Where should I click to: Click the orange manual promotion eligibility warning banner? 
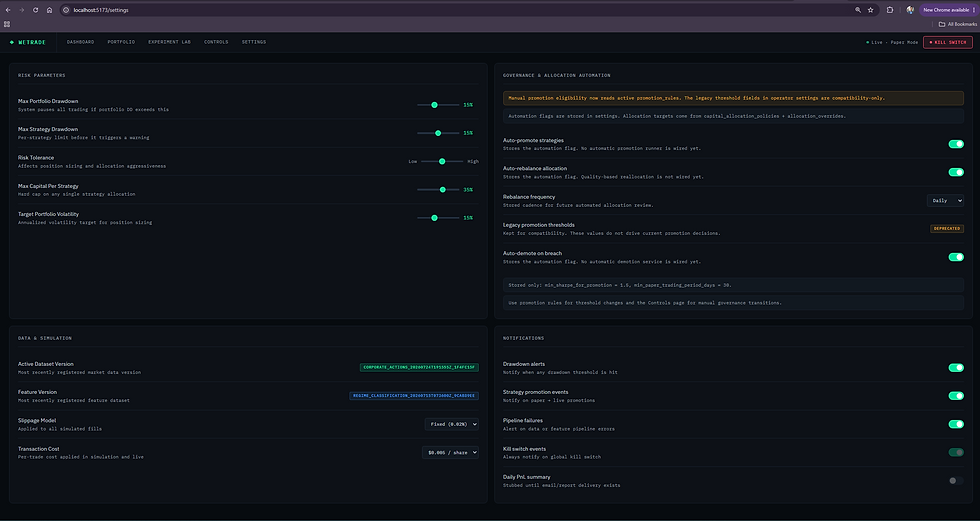tap(733, 98)
